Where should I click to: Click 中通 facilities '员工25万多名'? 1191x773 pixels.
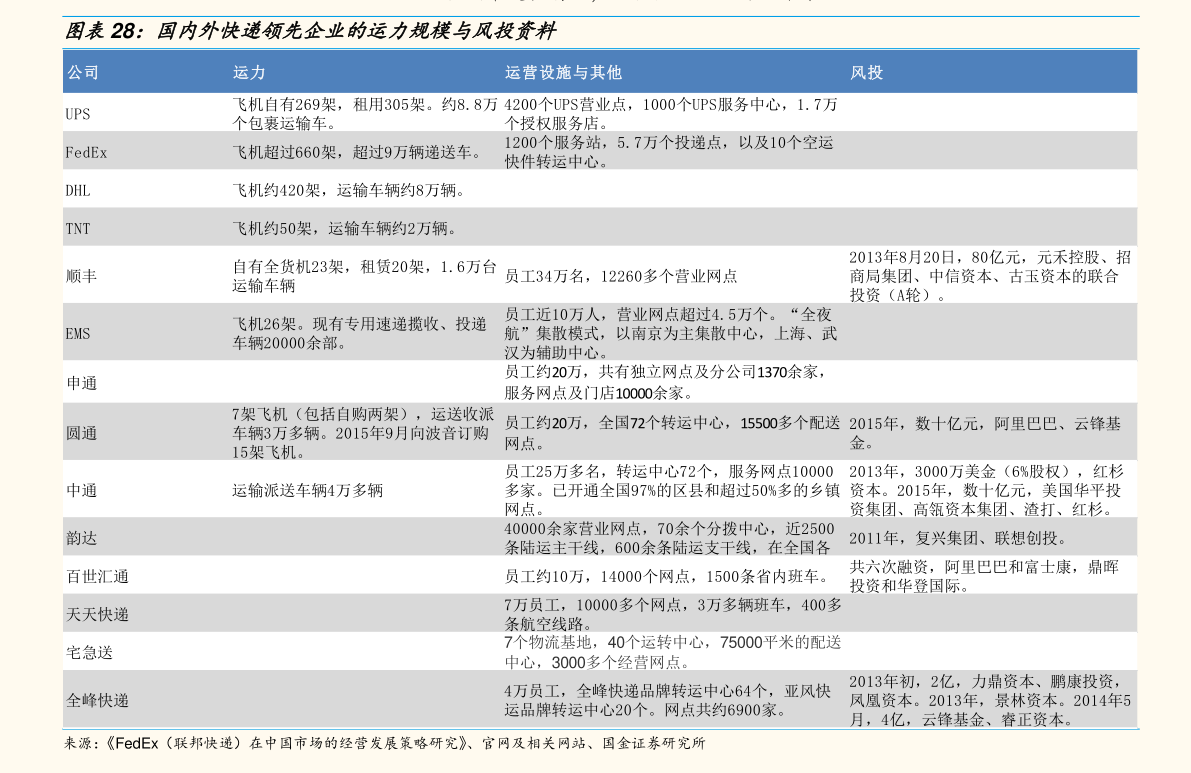tap(552, 472)
